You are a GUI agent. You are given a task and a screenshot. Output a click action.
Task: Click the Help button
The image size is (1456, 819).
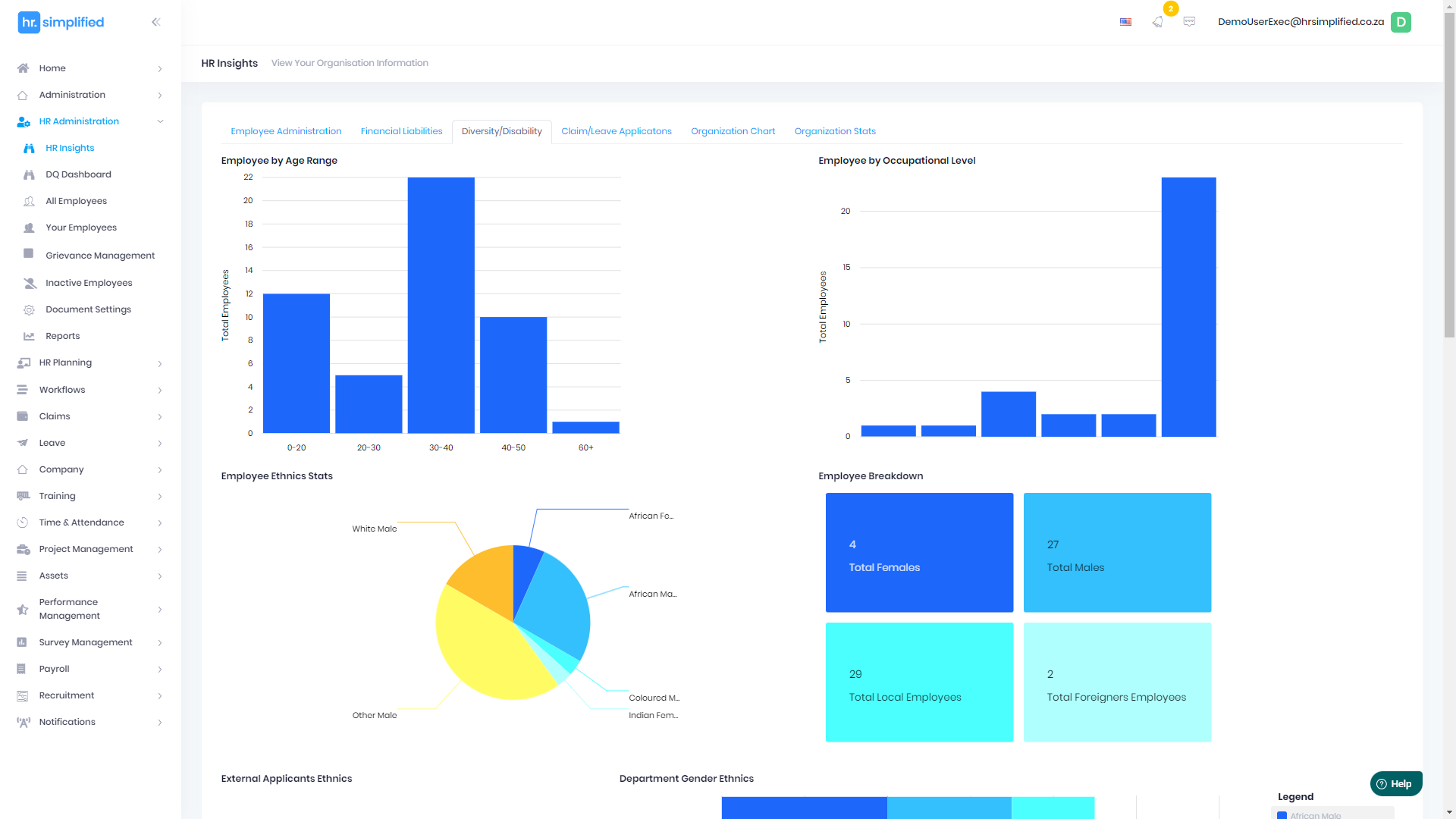click(1395, 783)
